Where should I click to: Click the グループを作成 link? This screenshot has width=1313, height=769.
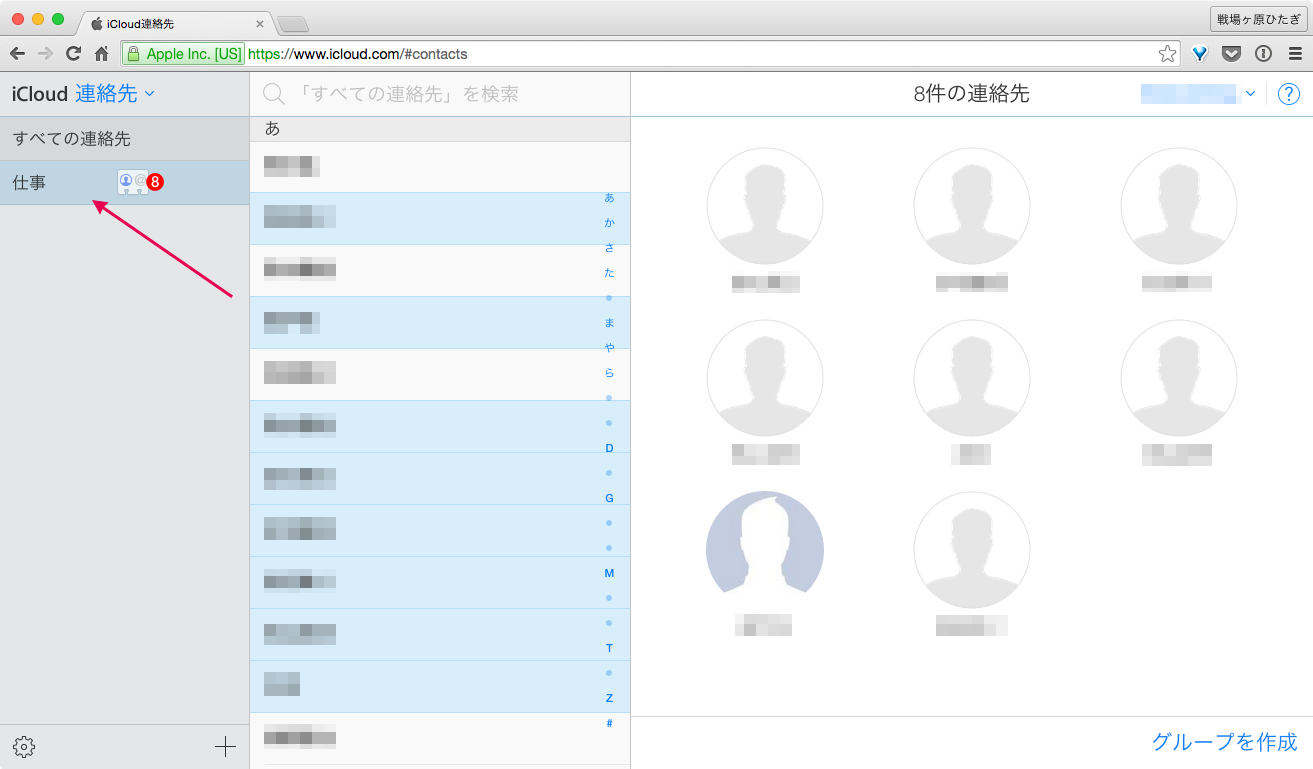click(1224, 742)
